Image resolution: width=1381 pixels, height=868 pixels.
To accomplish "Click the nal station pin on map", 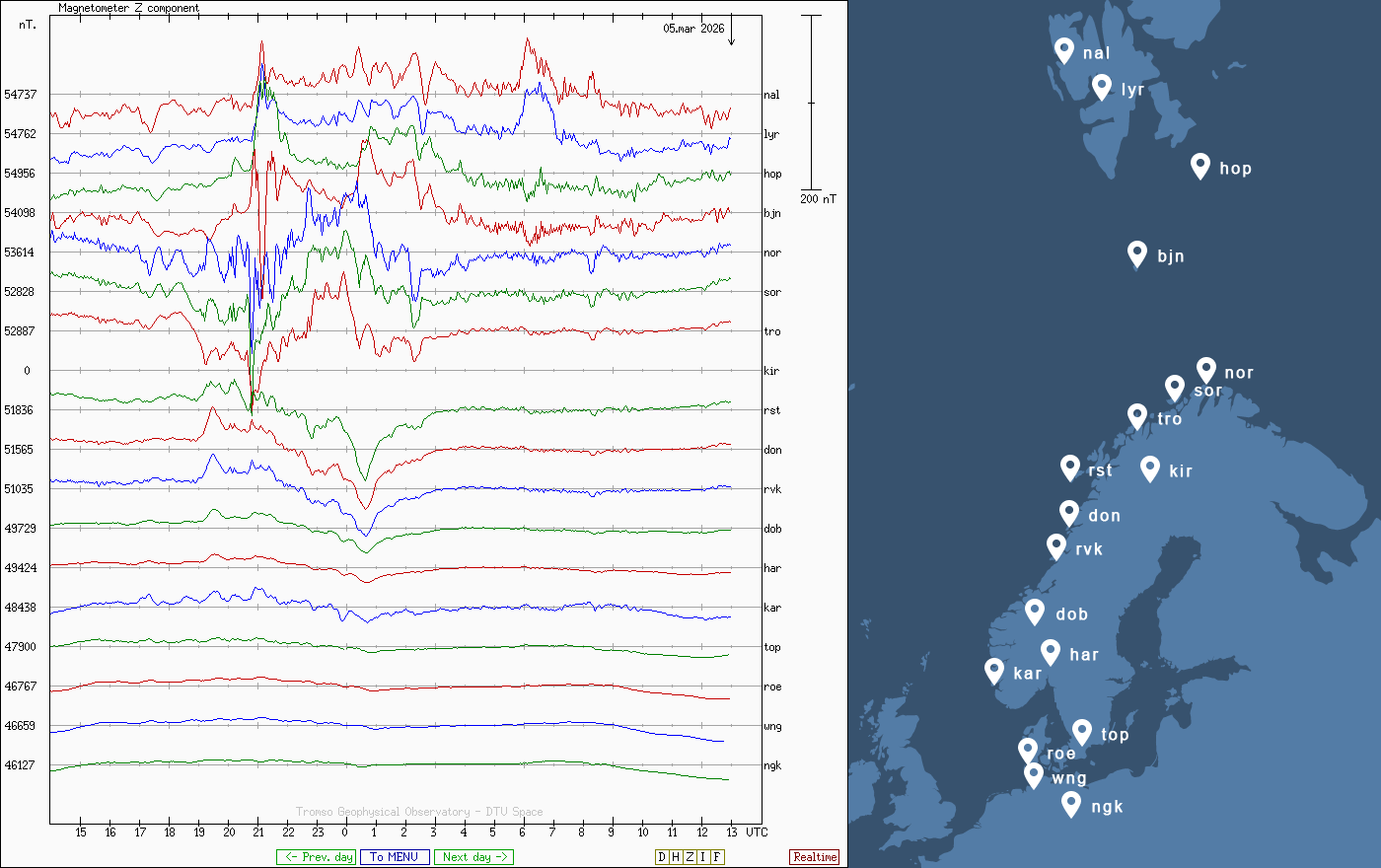I will [1064, 50].
